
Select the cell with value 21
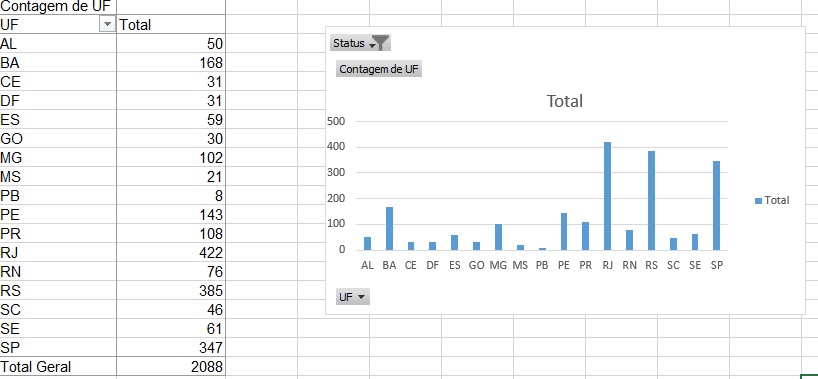pyautogui.click(x=171, y=176)
